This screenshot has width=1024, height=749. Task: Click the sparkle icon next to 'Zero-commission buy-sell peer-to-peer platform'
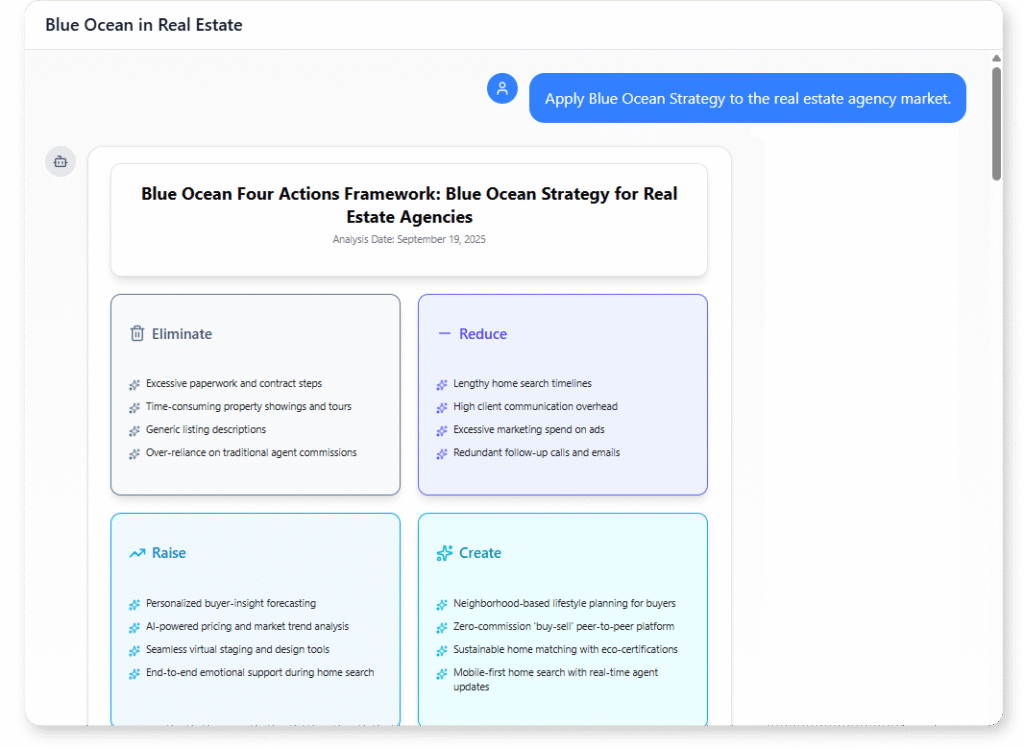[440, 627]
